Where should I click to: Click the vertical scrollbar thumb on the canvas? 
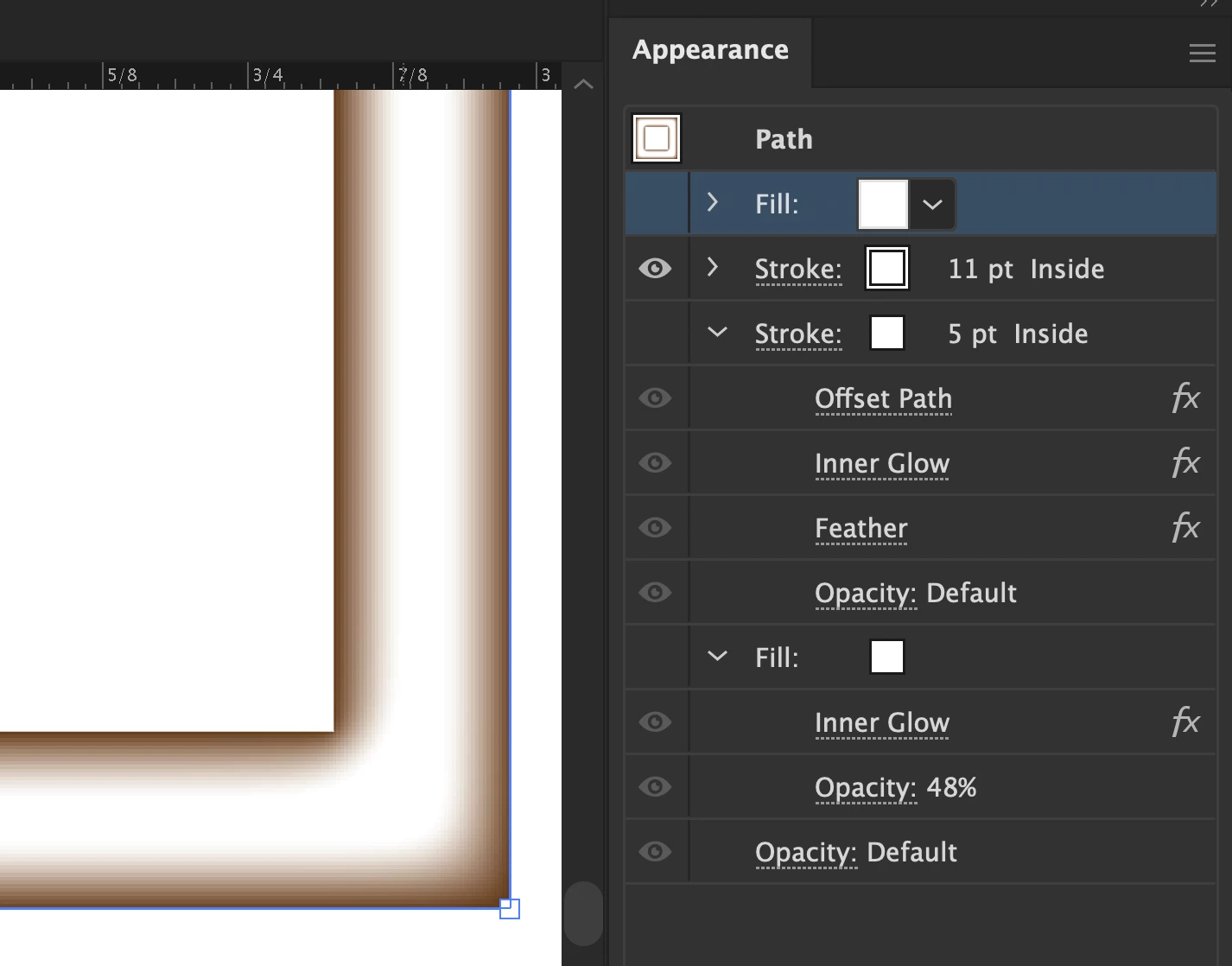click(x=583, y=913)
